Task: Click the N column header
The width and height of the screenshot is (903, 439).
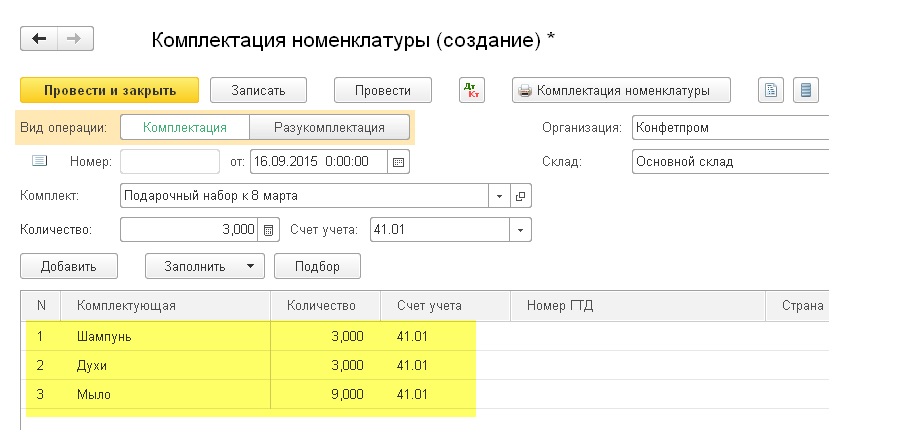Action: (x=41, y=305)
